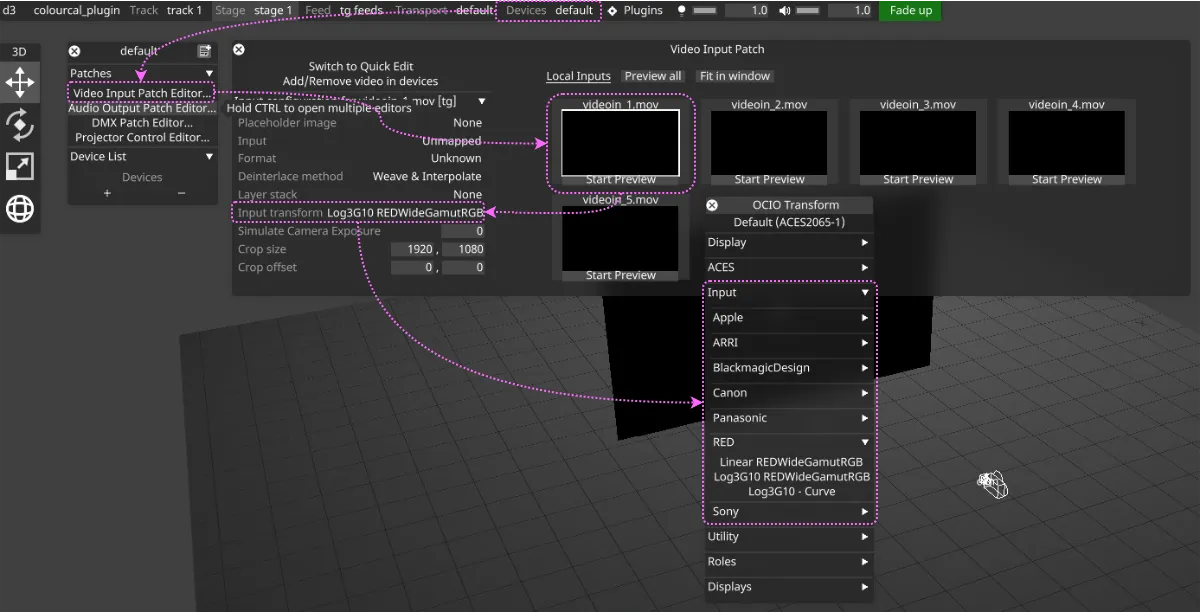Viewport: 1200px width, 612px height.
Task: Click the Fade up button
Action: [x=908, y=9]
